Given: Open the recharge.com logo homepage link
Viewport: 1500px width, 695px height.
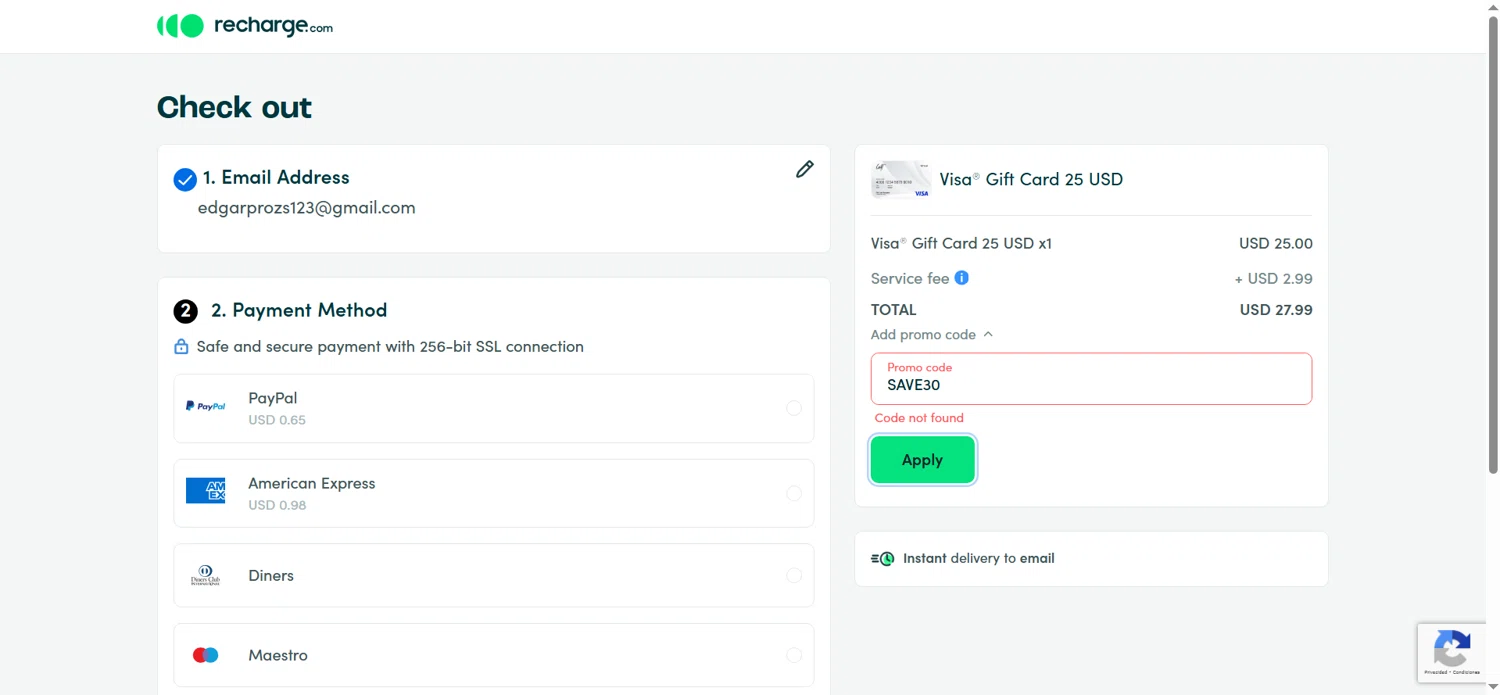Looking at the screenshot, I should tap(245, 26).
